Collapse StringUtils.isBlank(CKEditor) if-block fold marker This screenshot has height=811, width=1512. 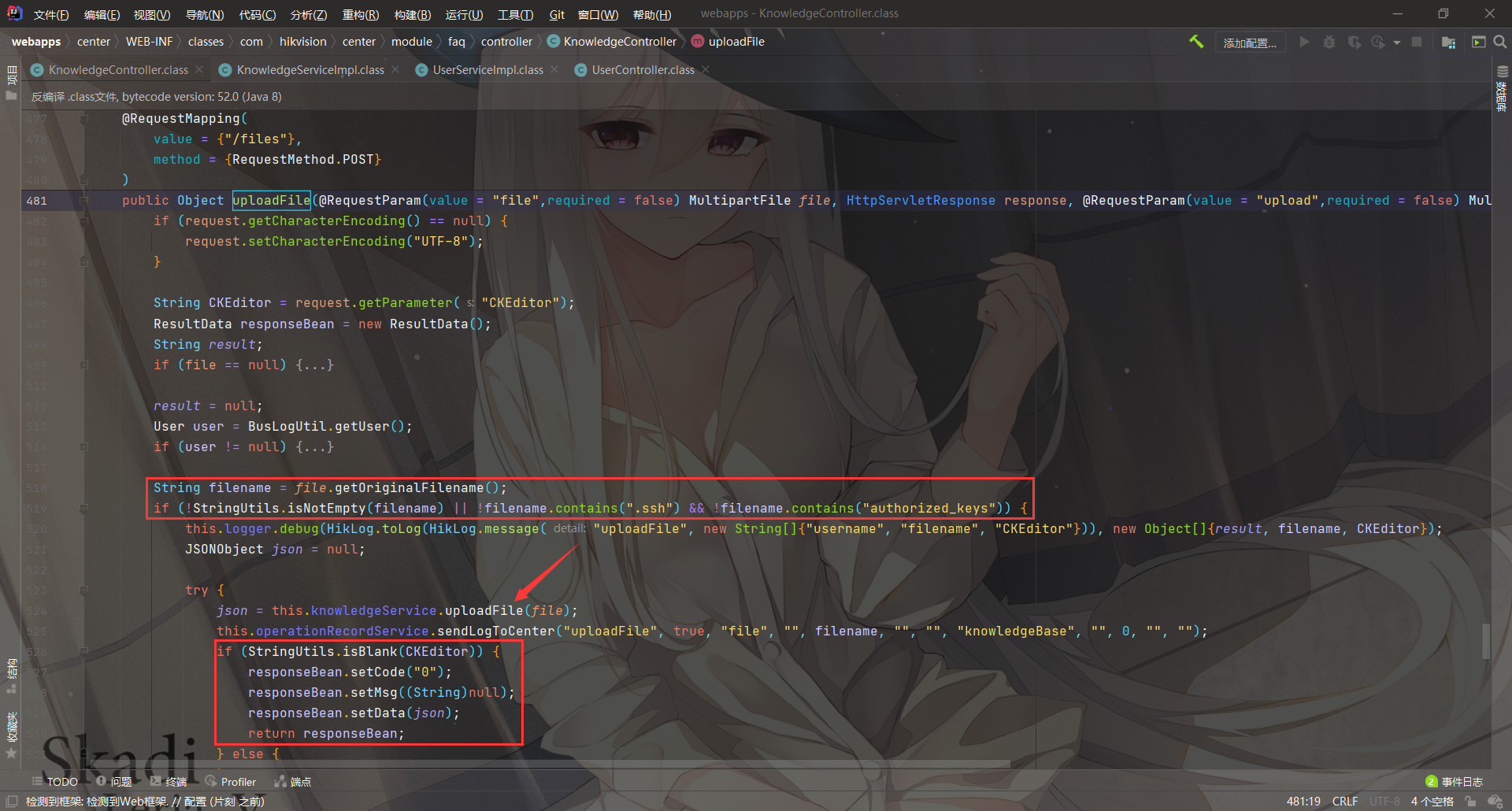(x=83, y=652)
